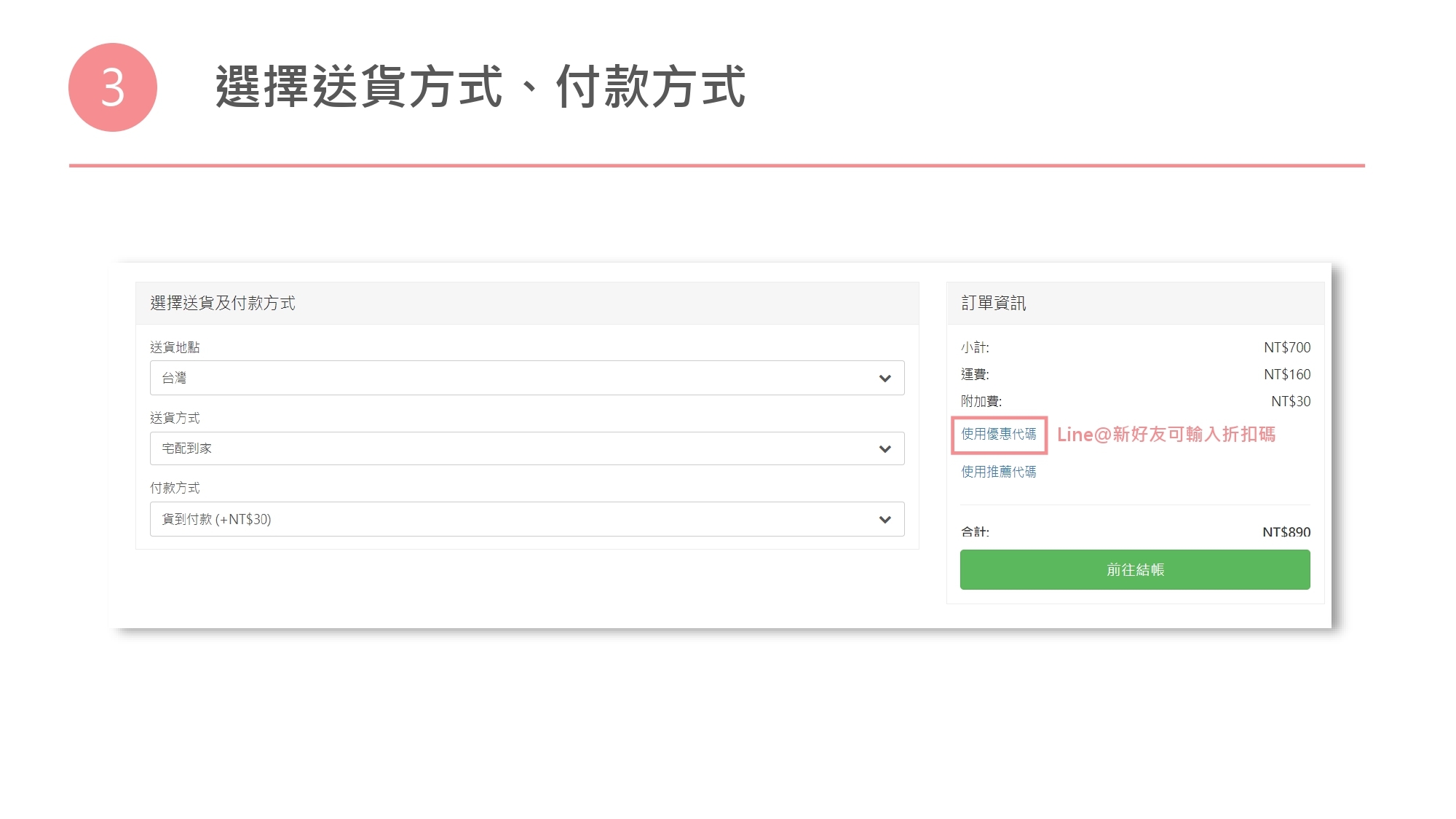Click the 選擇送貨及付款方式 panel header
Image resolution: width=1456 pixels, height=819 pixels.
[223, 304]
